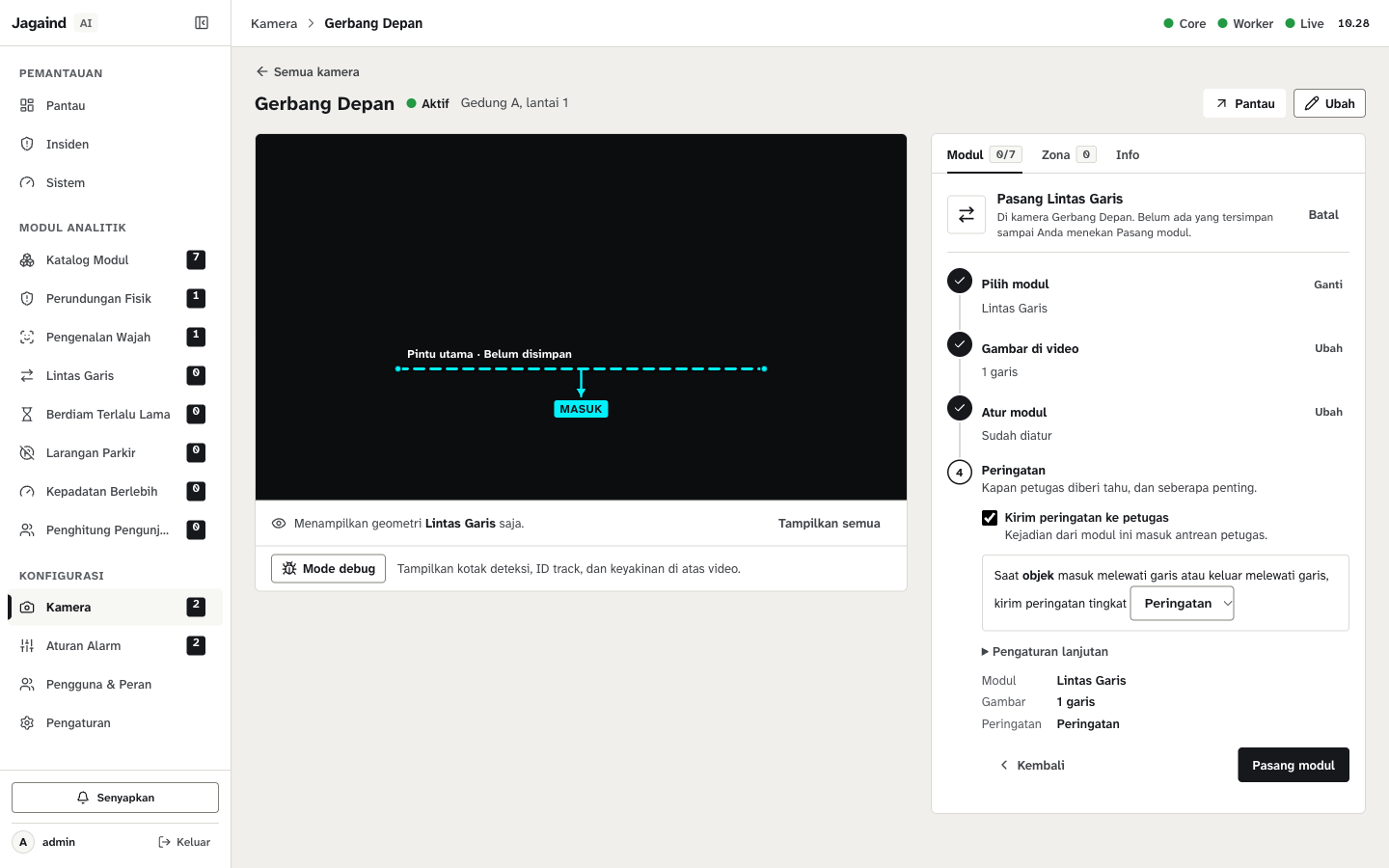Open Katalog Modul icon
The image size is (1389, 868).
[x=27, y=260]
